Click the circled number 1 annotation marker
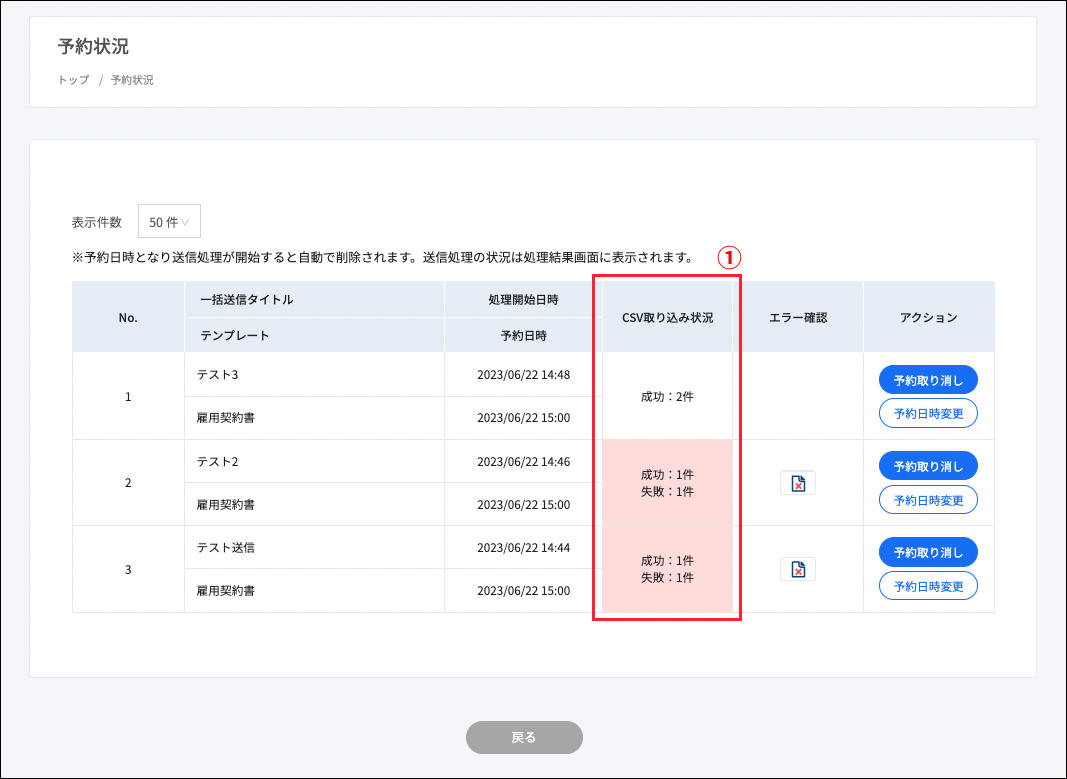Viewport: 1067px width, 779px height. [729, 257]
